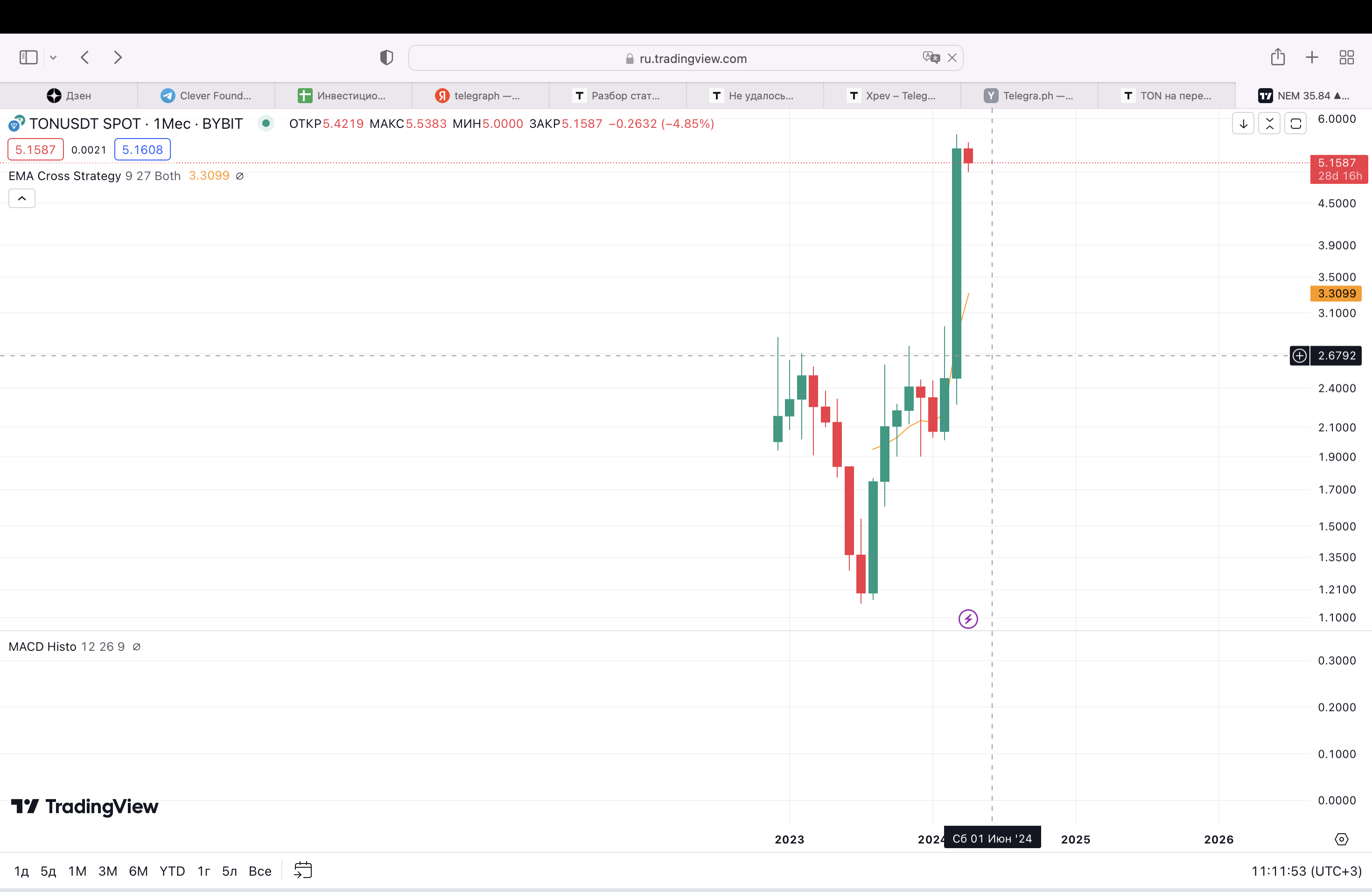1372x892 pixels.
Task: Open chart settings gear on time axis
Action: (1342, 839)
